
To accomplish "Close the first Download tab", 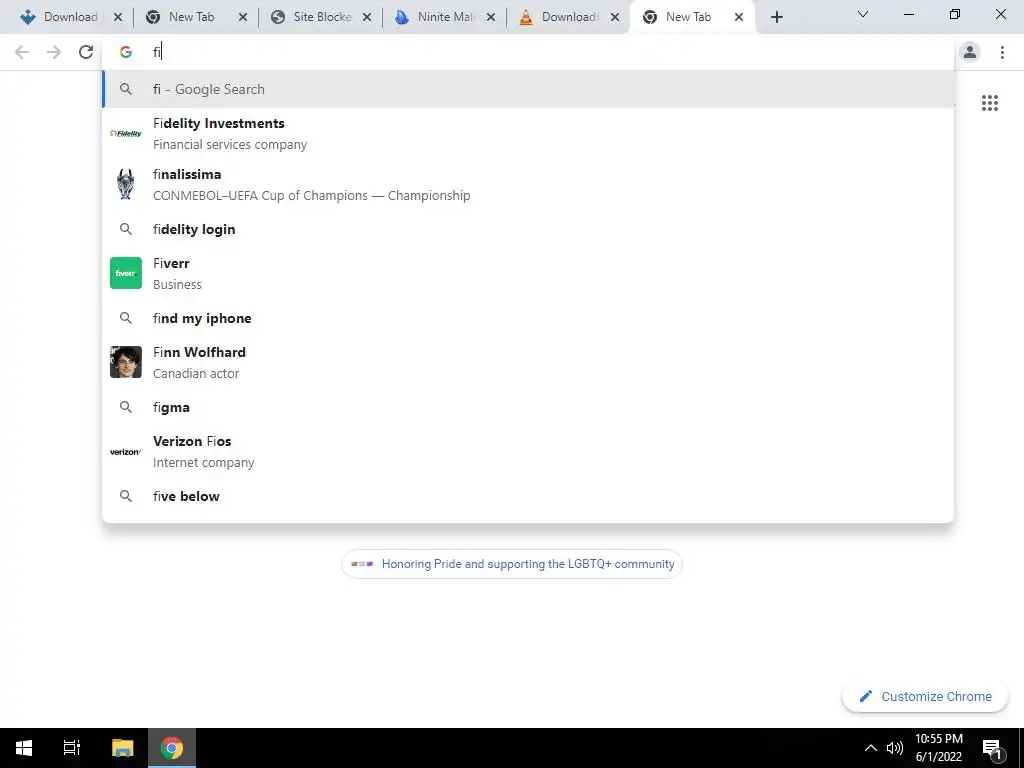I will (x=118, y=18).
